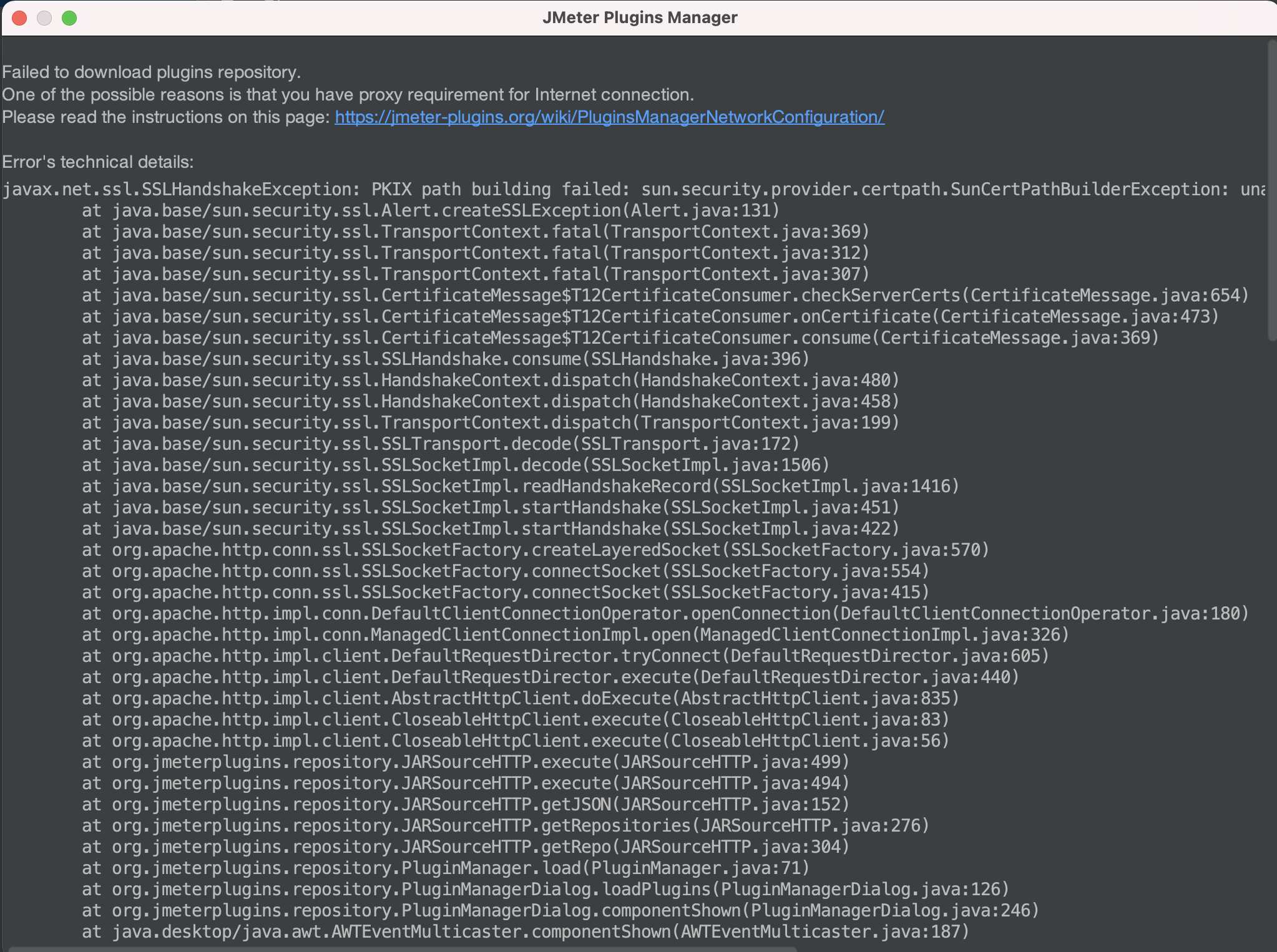This screenshot has height=952, width=1277.
Task: Click the startHandshake(SSLSocketImpl.java:422) line
Action: point(491,528)
